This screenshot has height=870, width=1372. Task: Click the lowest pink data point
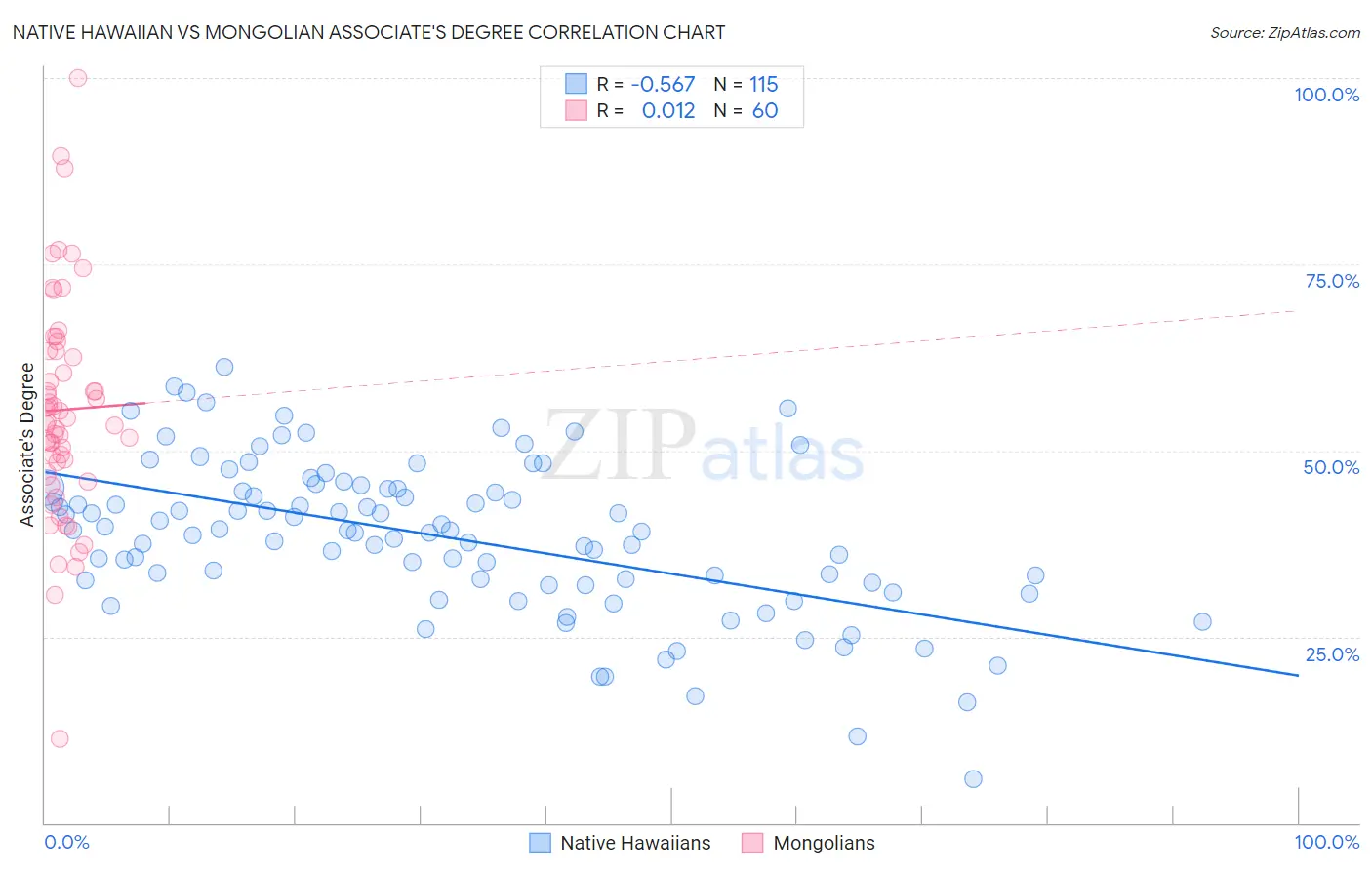tap(60, 738)
